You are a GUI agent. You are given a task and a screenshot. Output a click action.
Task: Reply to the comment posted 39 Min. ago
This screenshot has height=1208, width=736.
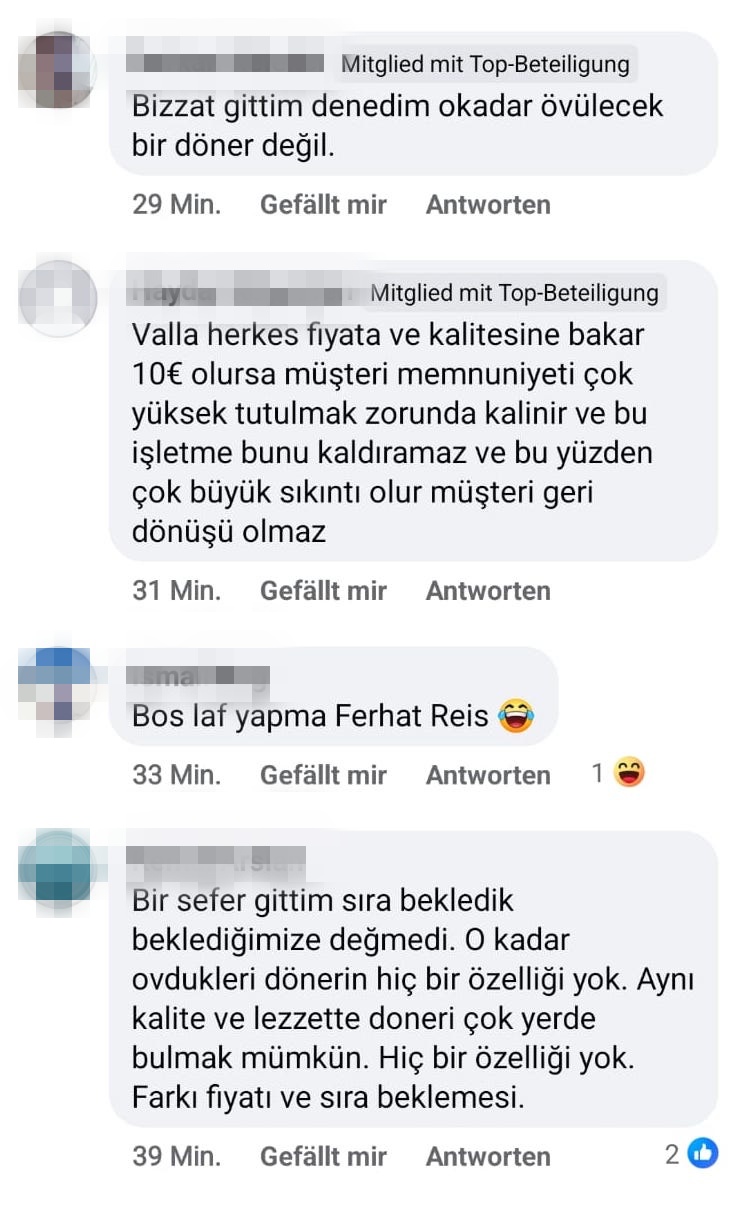tap(488, 1157)
